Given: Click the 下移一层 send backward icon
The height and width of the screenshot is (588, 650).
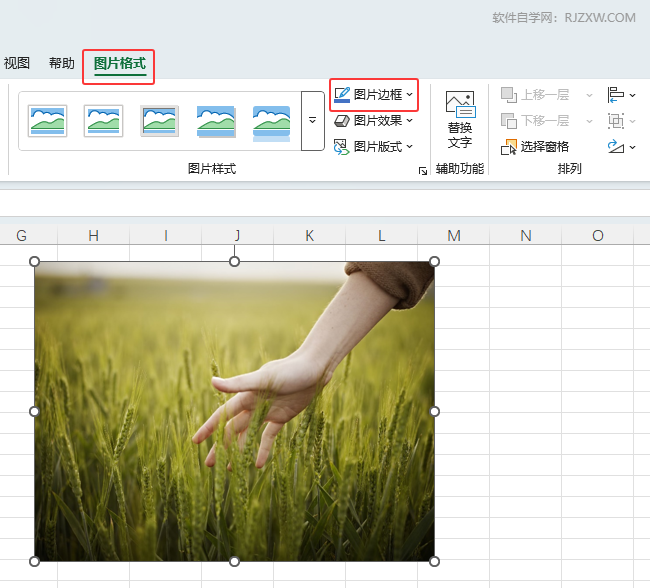Looking at the screenshot, I should pyautogui.click(x=509, y=121).
